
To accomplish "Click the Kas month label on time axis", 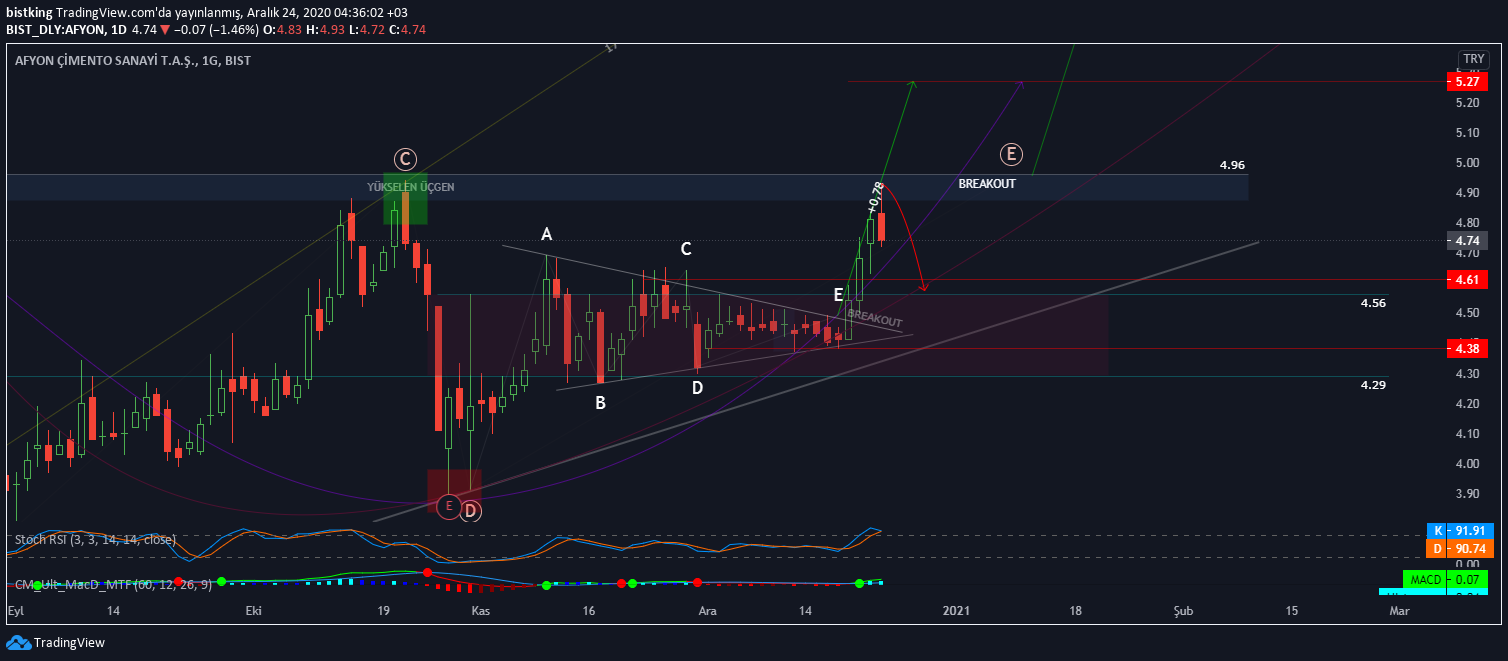I will 480,610.
